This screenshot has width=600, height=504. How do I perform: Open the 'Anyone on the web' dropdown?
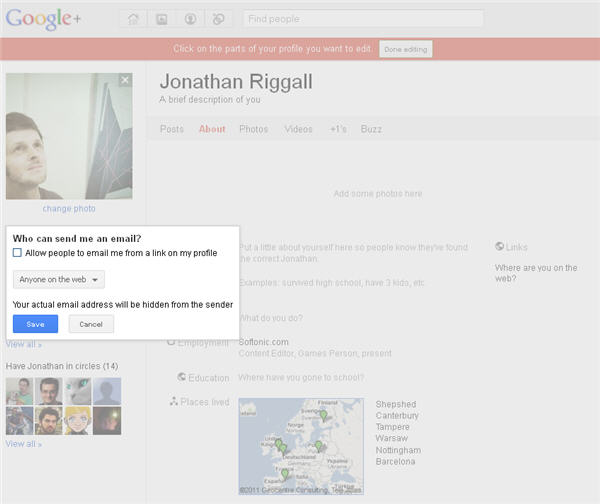click(61, 280)
